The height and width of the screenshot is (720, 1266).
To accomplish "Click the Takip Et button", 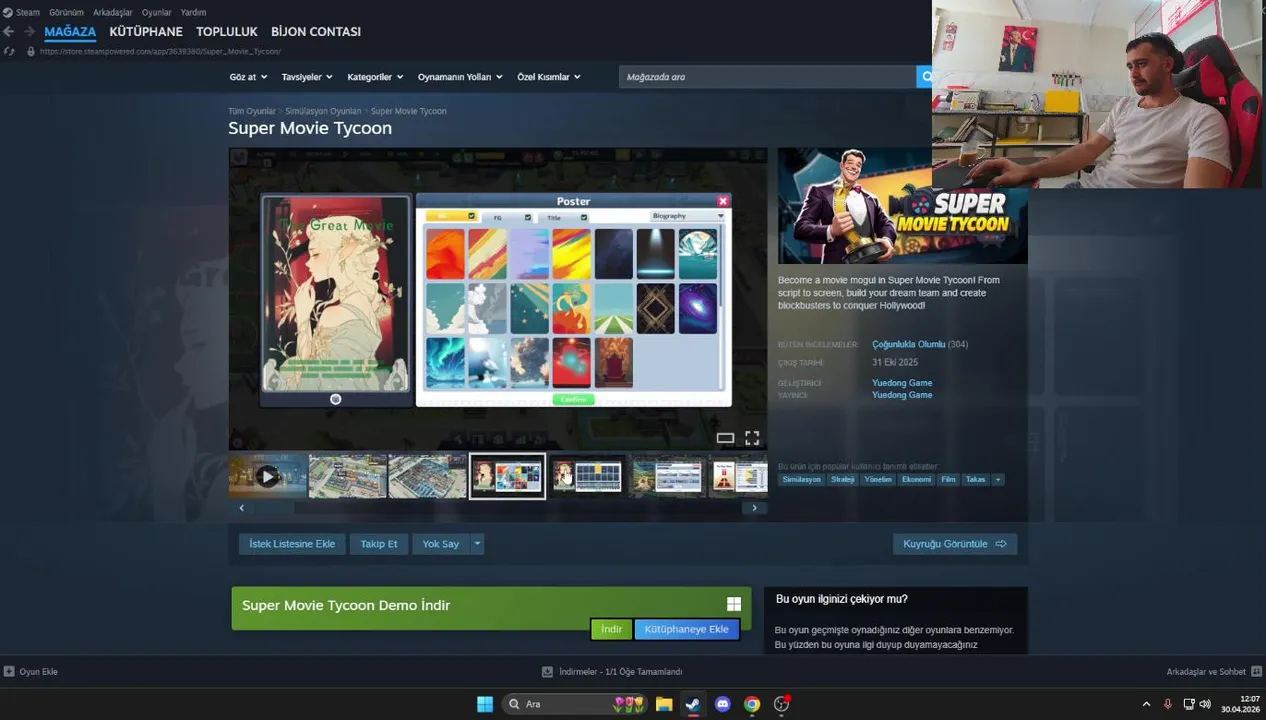I will click(x=379, y=544).
